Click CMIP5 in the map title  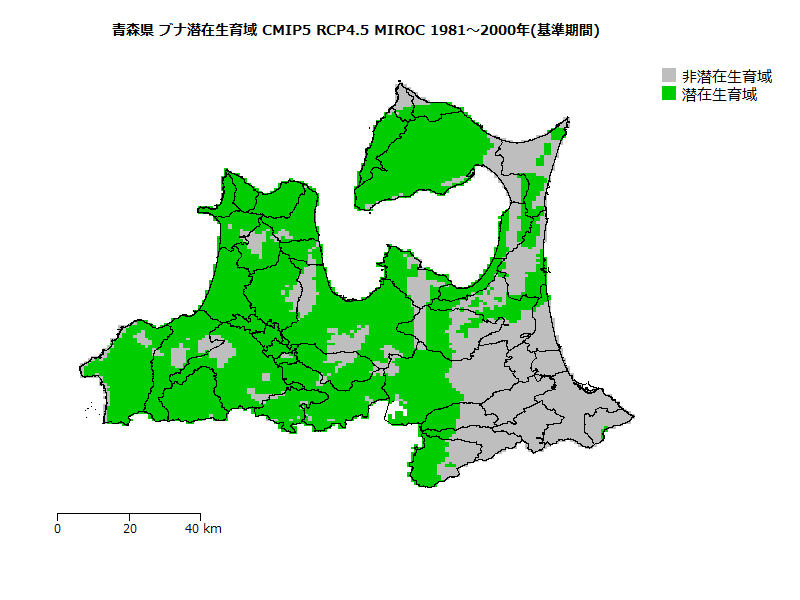point(286,31)
